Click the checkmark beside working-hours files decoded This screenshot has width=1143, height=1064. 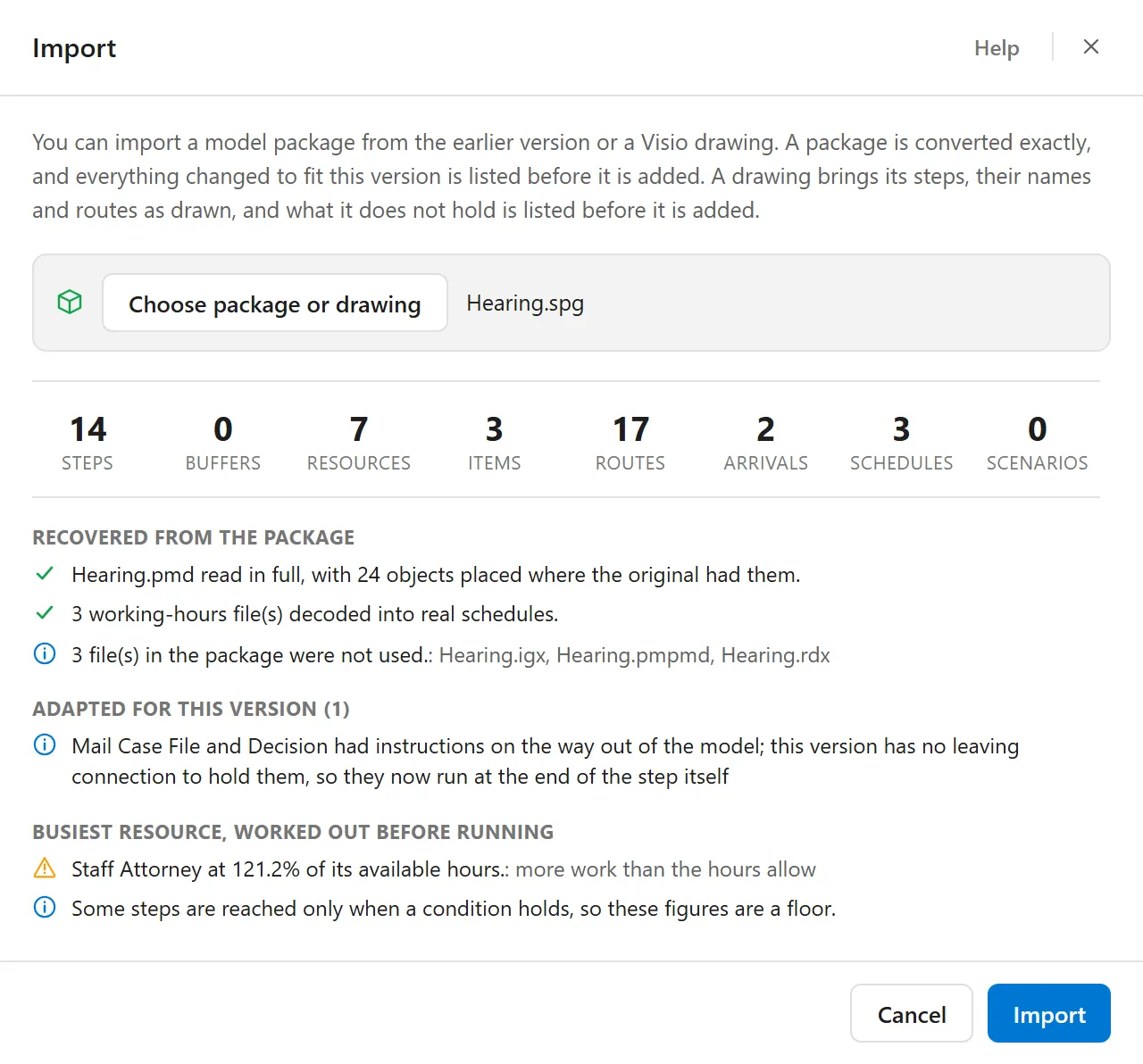[45, 613]
